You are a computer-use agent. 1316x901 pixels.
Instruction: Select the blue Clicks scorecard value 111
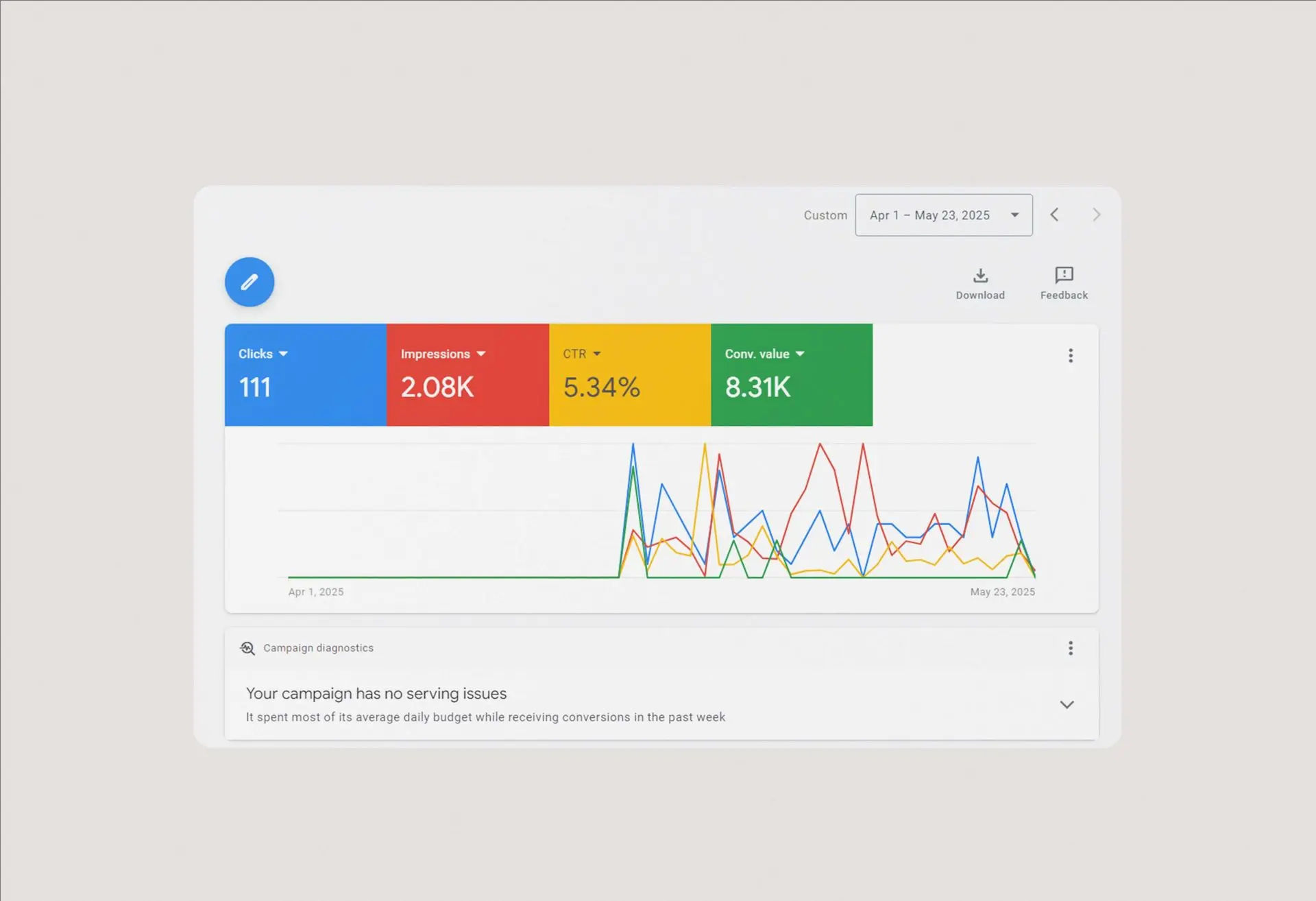255,387
